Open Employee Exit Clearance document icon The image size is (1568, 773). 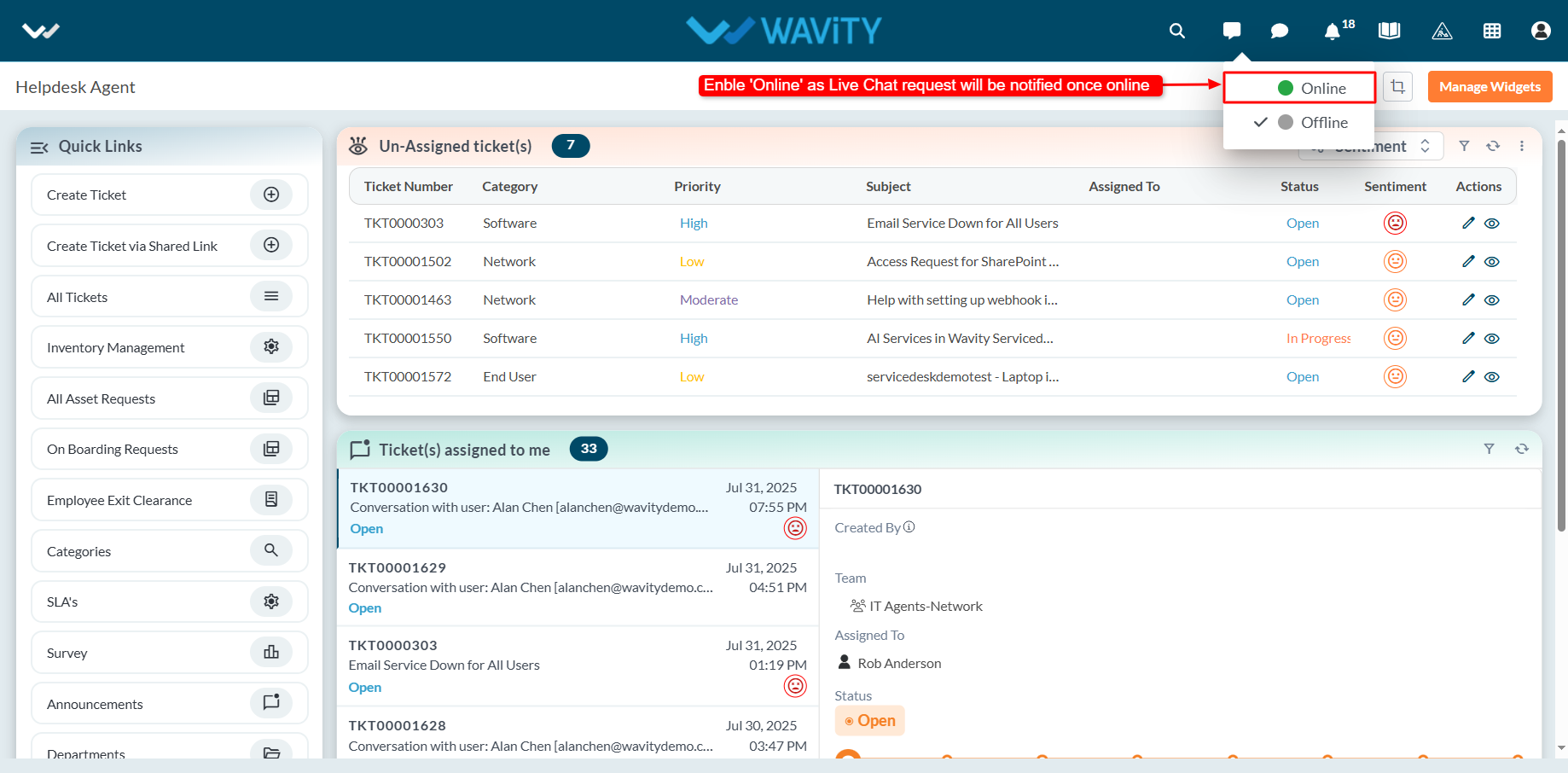[271, 499]
